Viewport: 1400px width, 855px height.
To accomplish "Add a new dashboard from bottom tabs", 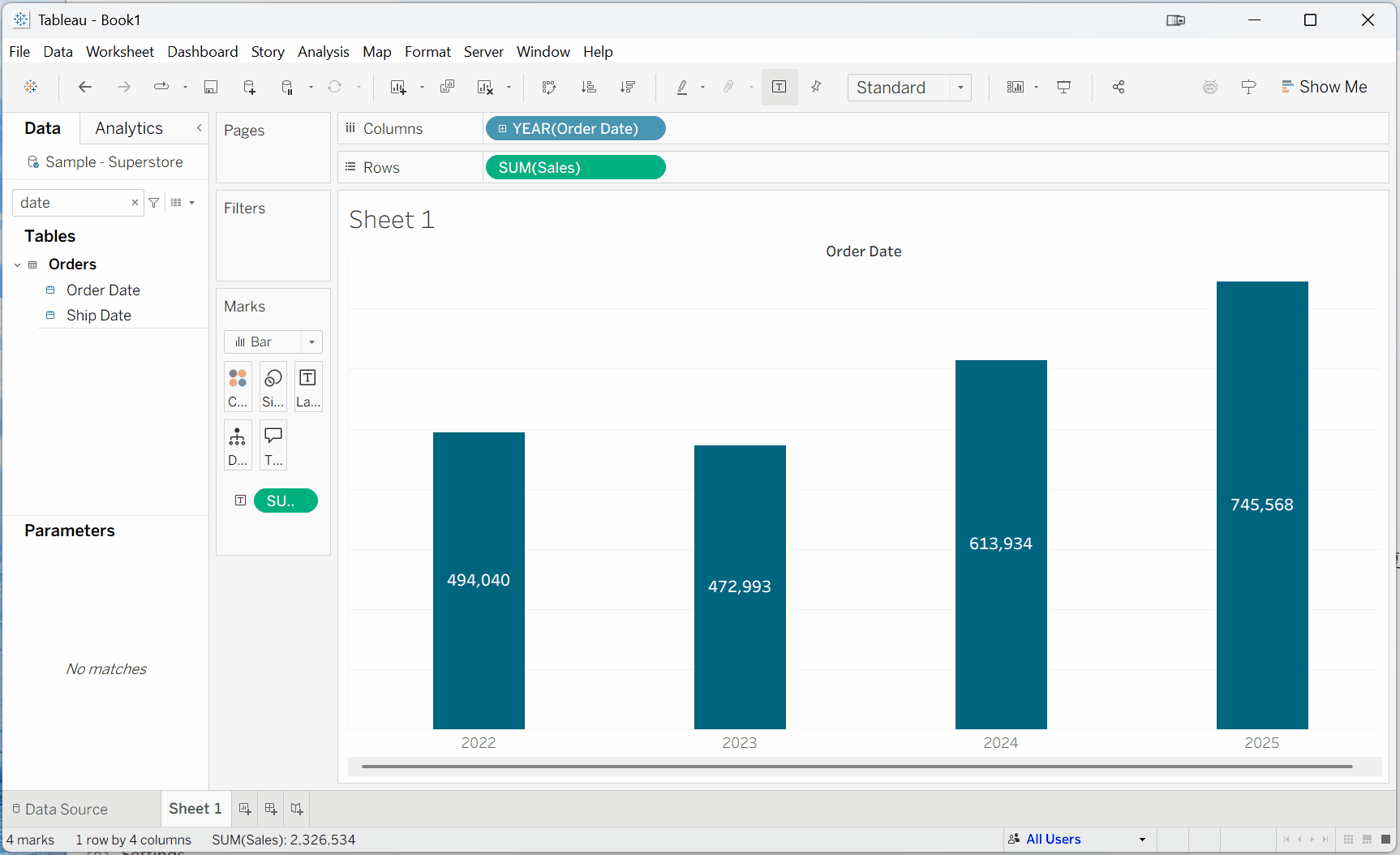I will (x=271, y=809).
